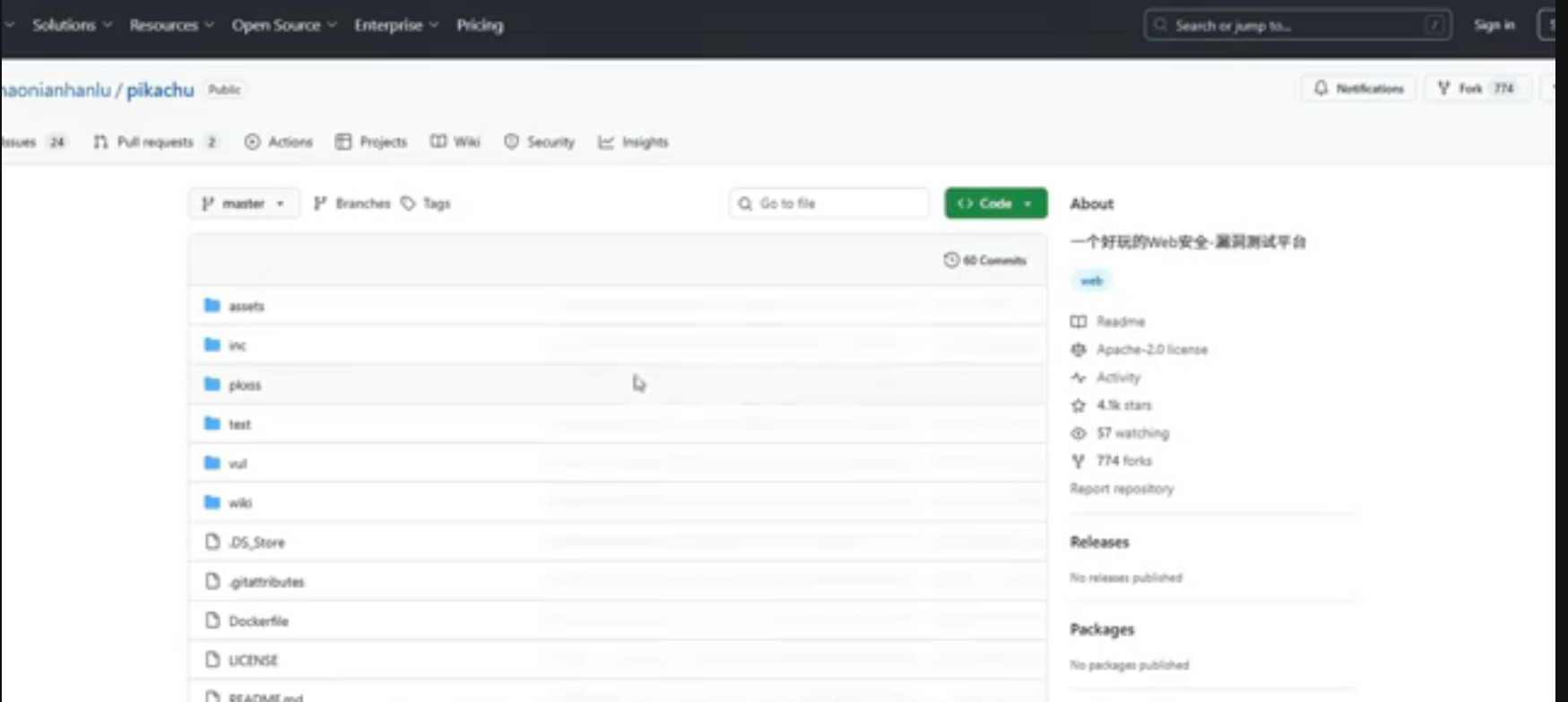Switch to the Pull requests tab
Image resolution: width=1568 pixels, height=702 pixels.
click(156, 142)
